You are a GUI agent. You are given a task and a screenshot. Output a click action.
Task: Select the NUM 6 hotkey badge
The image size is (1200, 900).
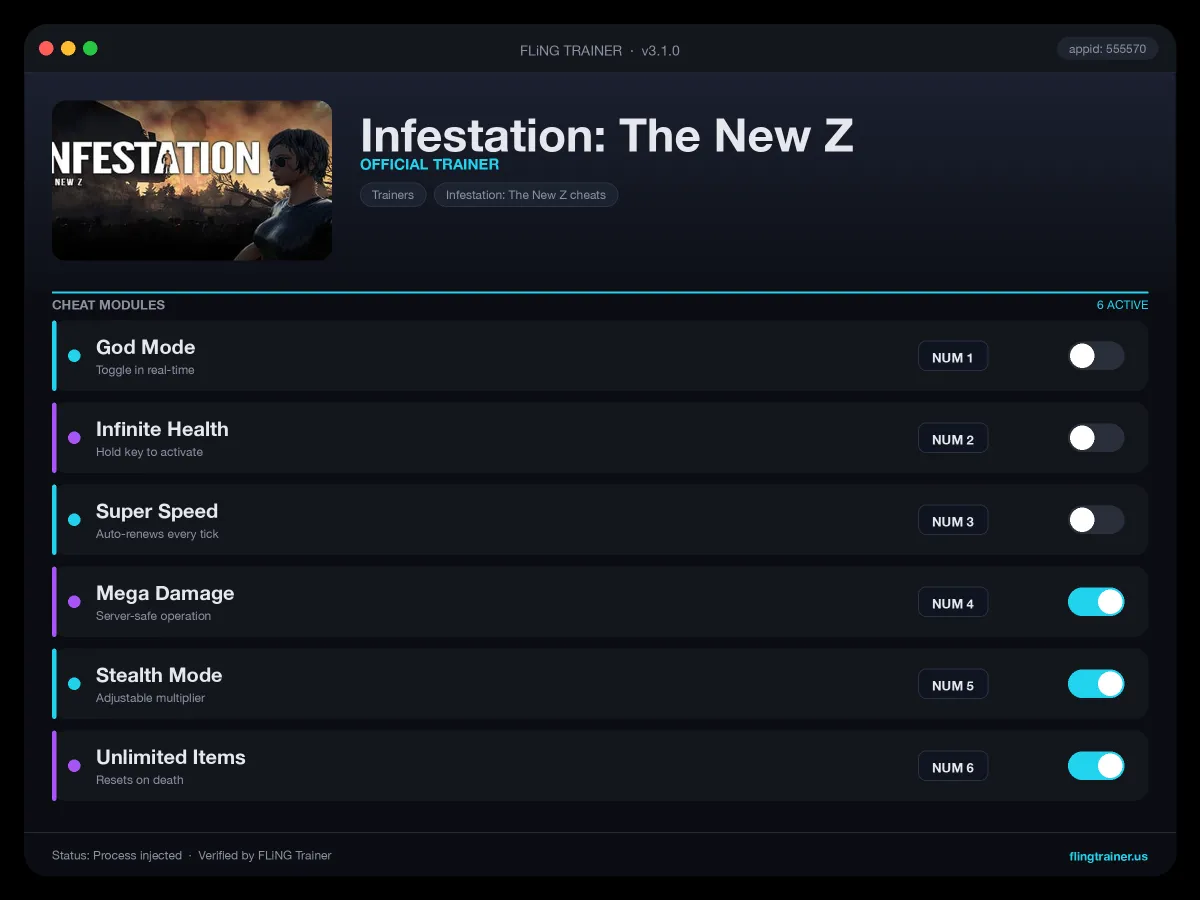[x=953, y=767]
